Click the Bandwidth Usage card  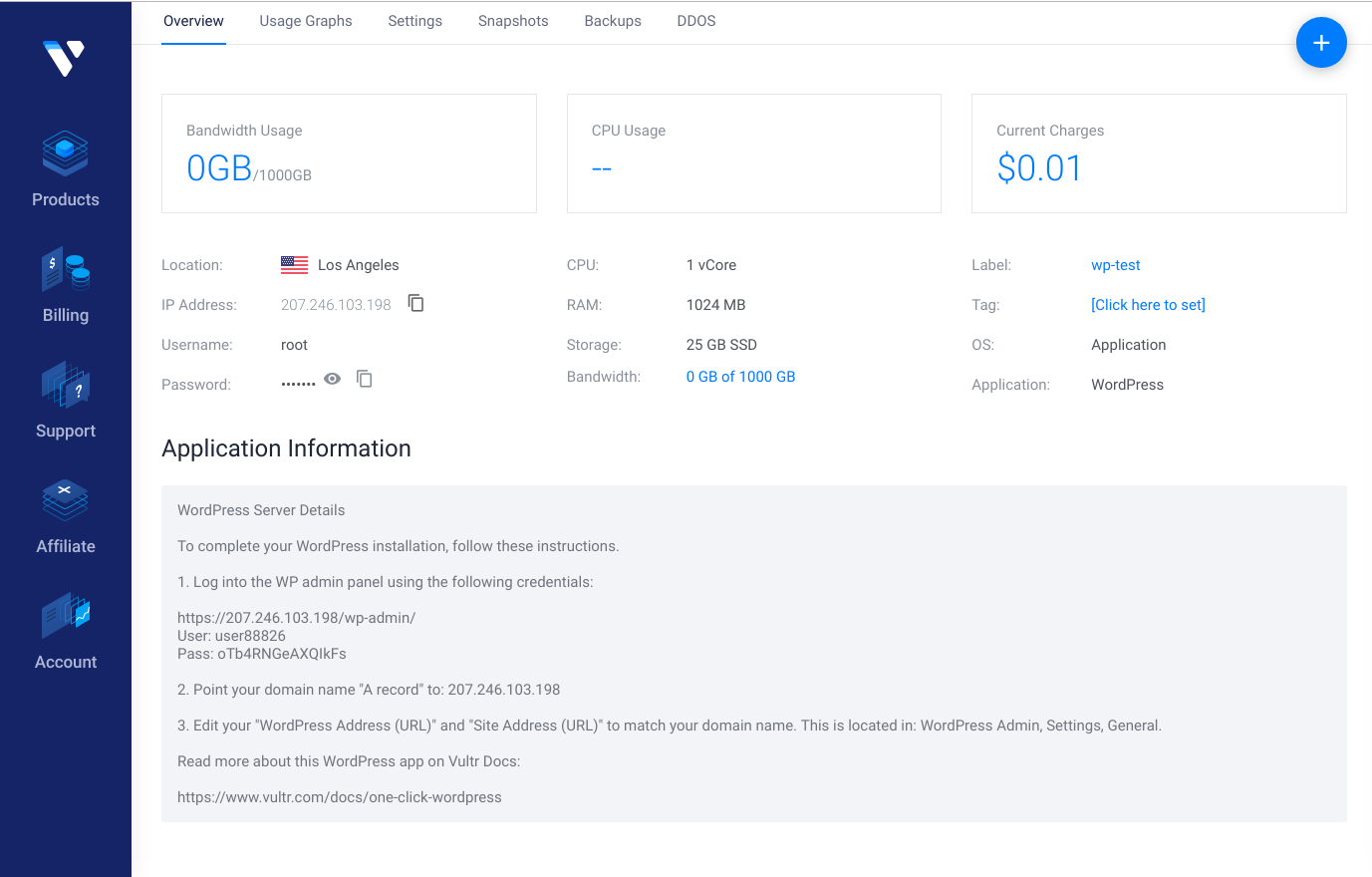tap(349, 153)
